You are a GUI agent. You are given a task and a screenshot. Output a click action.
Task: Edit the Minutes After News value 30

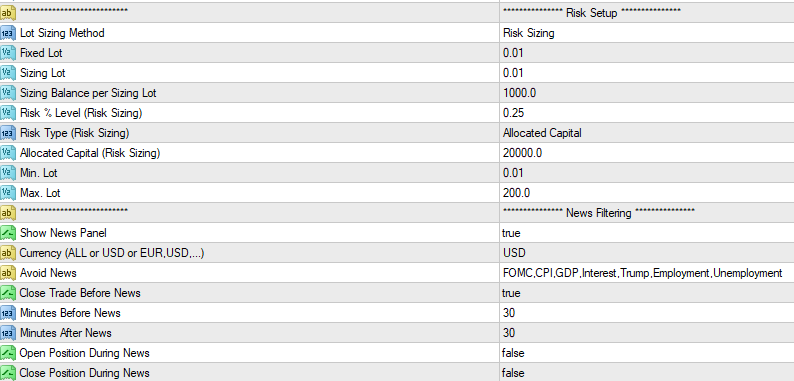click(x=647, y=333)
